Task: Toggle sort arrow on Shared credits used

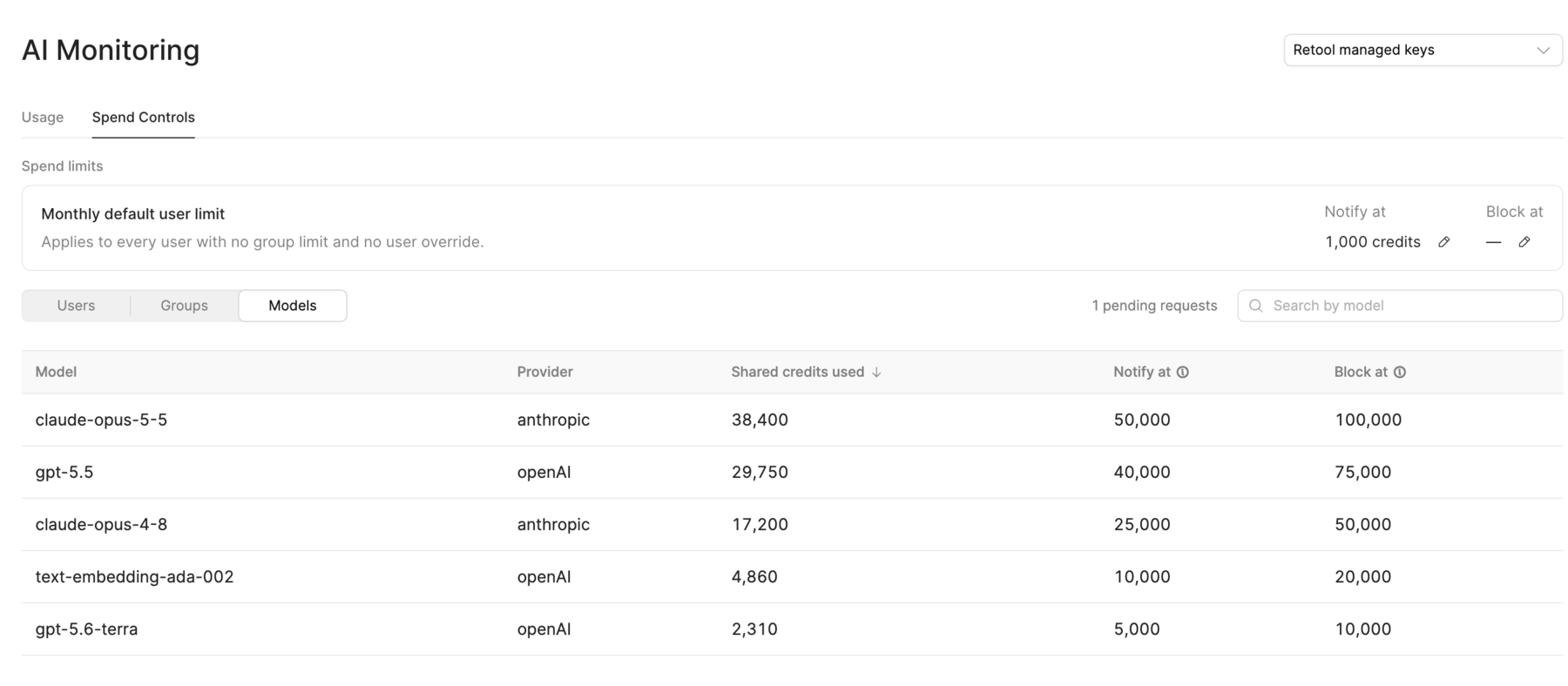Action: coord(876,372)
